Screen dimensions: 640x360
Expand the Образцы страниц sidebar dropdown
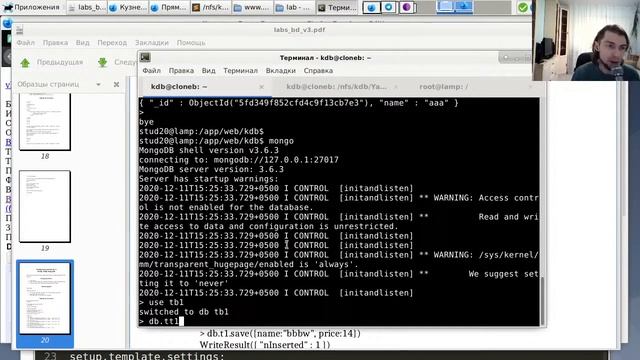[x=98, y=84]
